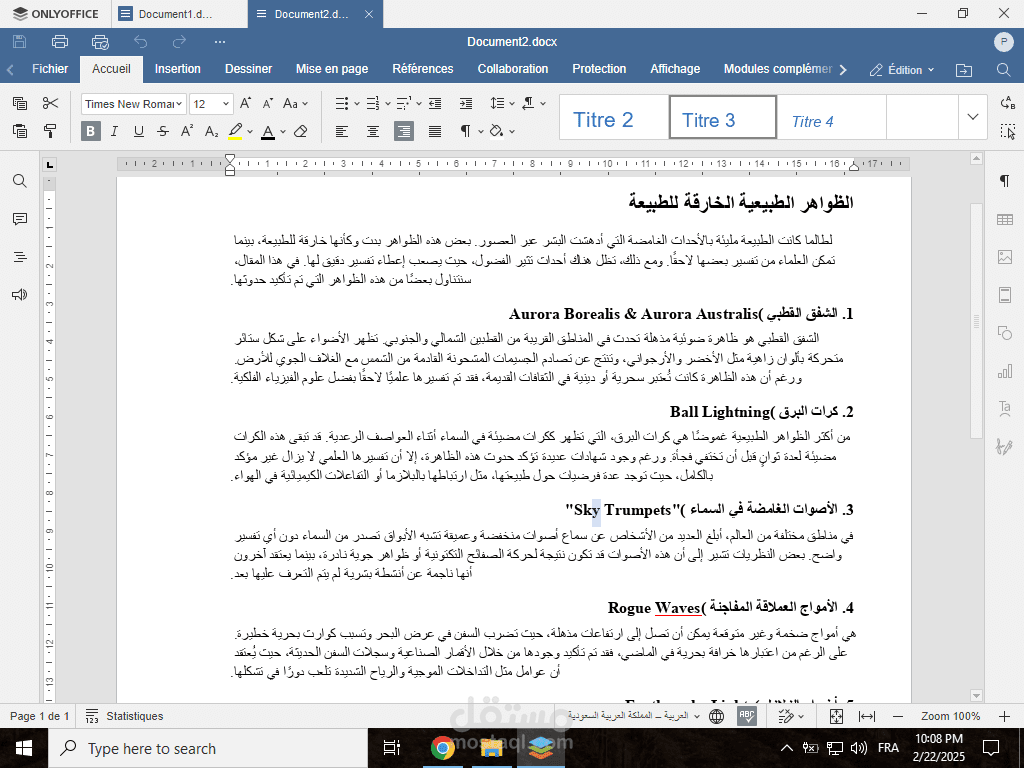
Task: Switch to the Insertion tab
Action: click(x=178, y=69)
